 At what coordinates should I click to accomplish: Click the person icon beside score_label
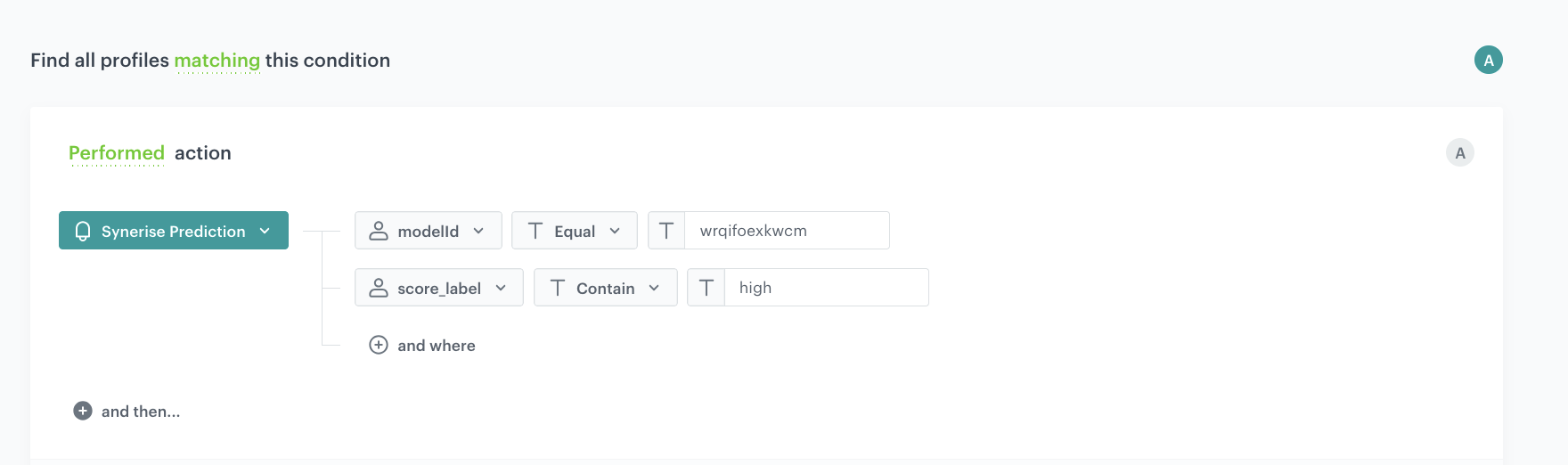379,288
